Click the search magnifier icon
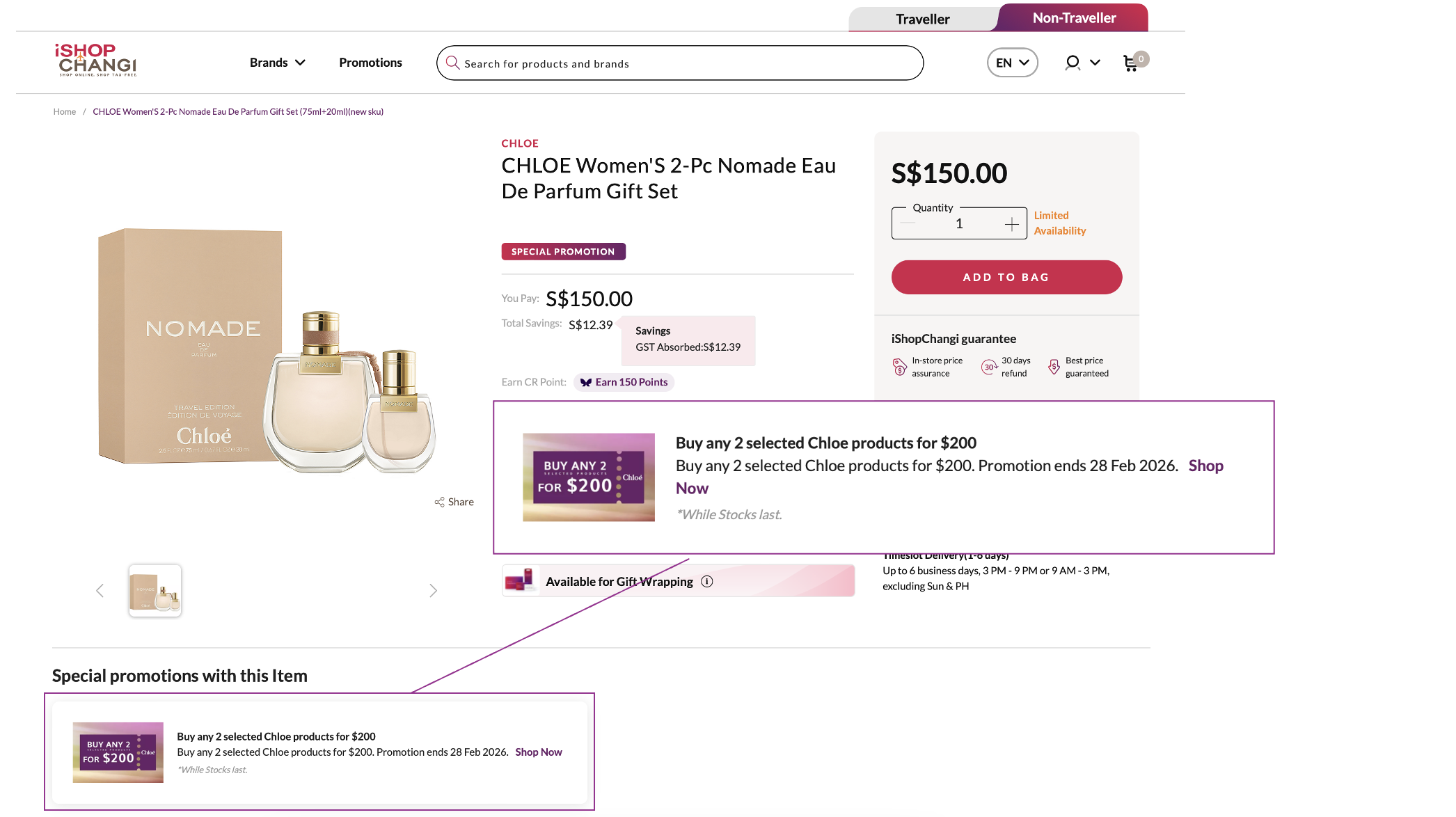Screen dimensions: 1456x817 pyautogui.click(x=452, y=63)
